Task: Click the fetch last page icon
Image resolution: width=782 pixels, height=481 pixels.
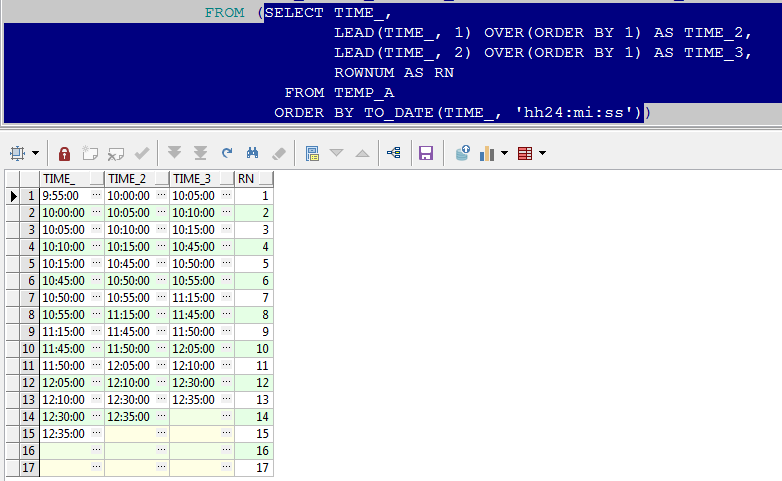Action: click(200, 154)
